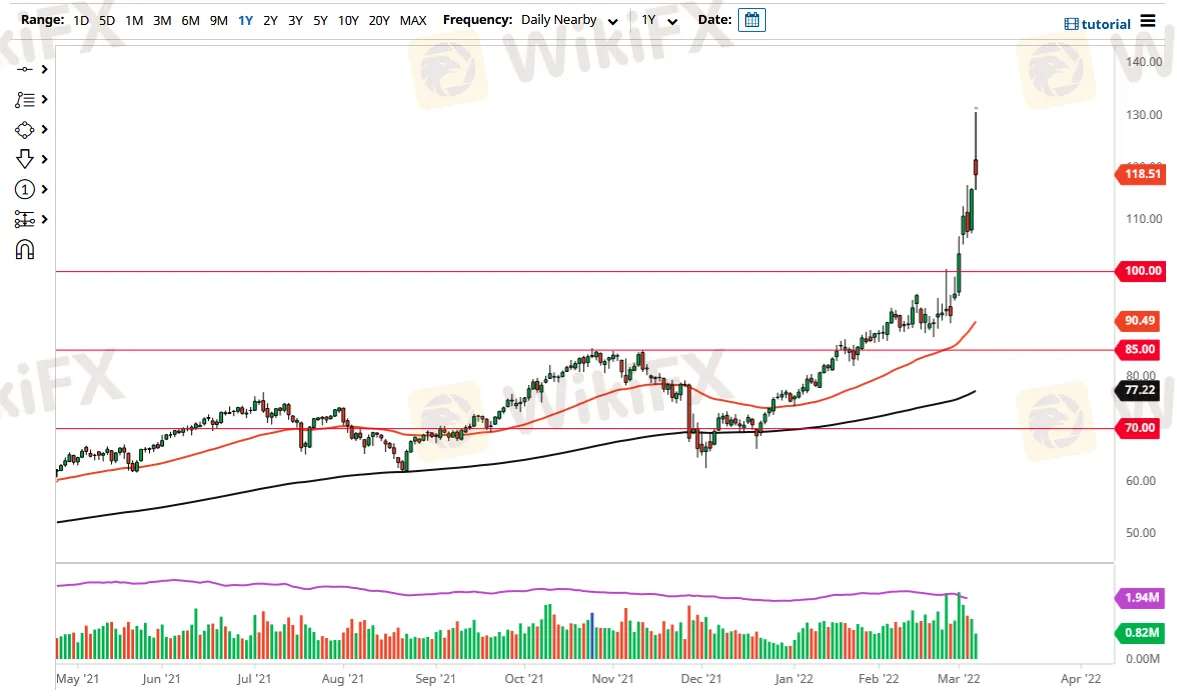This screenshot has height=699, width=1177.
Task: Click the 100.00 red price level label
Action: click(x=1142, y=271)
